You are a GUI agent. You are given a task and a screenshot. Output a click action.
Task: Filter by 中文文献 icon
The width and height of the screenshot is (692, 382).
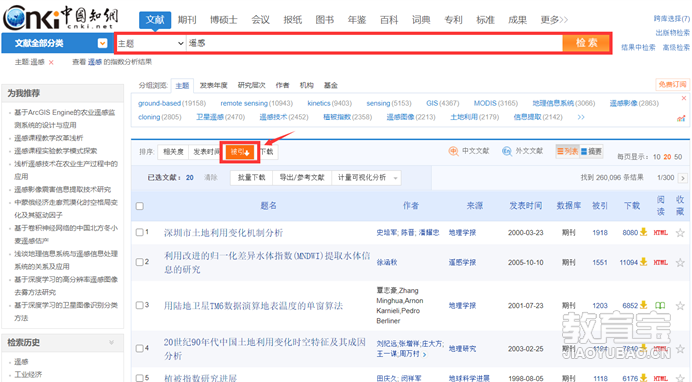[x=453, y=151]
